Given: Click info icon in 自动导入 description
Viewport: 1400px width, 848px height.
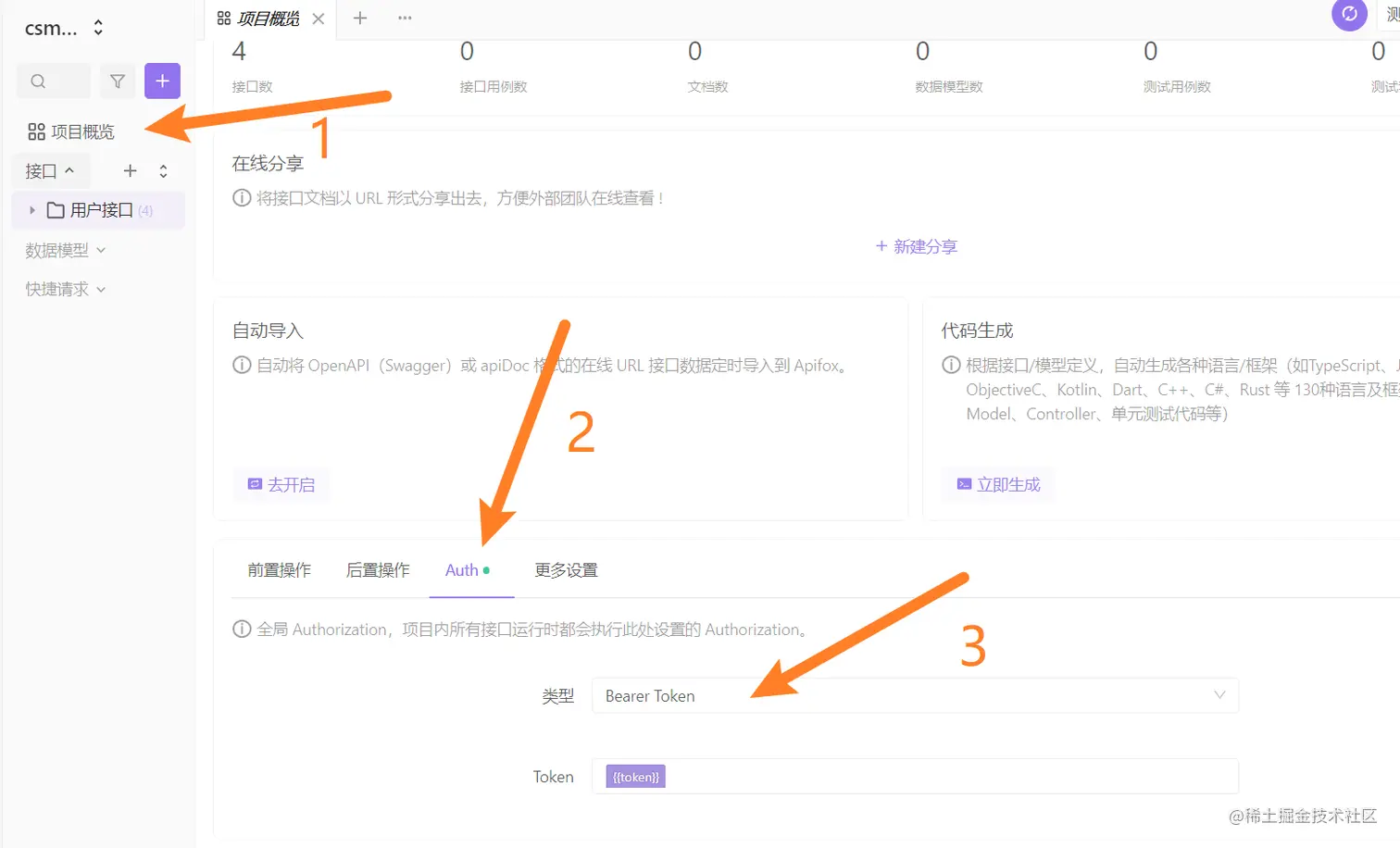Looking at the screenshot, I should pos(242,365).
